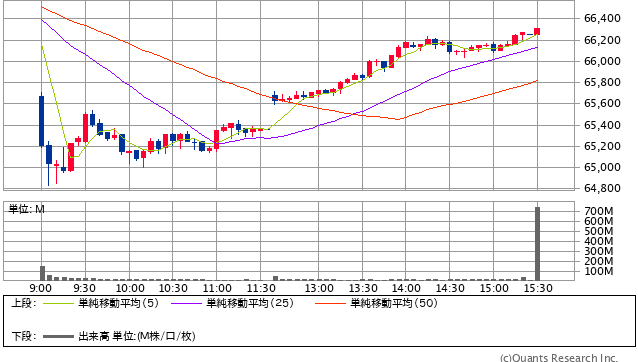Click the 64,800 price axis label
638x362 pixels.
pos(602,188)
